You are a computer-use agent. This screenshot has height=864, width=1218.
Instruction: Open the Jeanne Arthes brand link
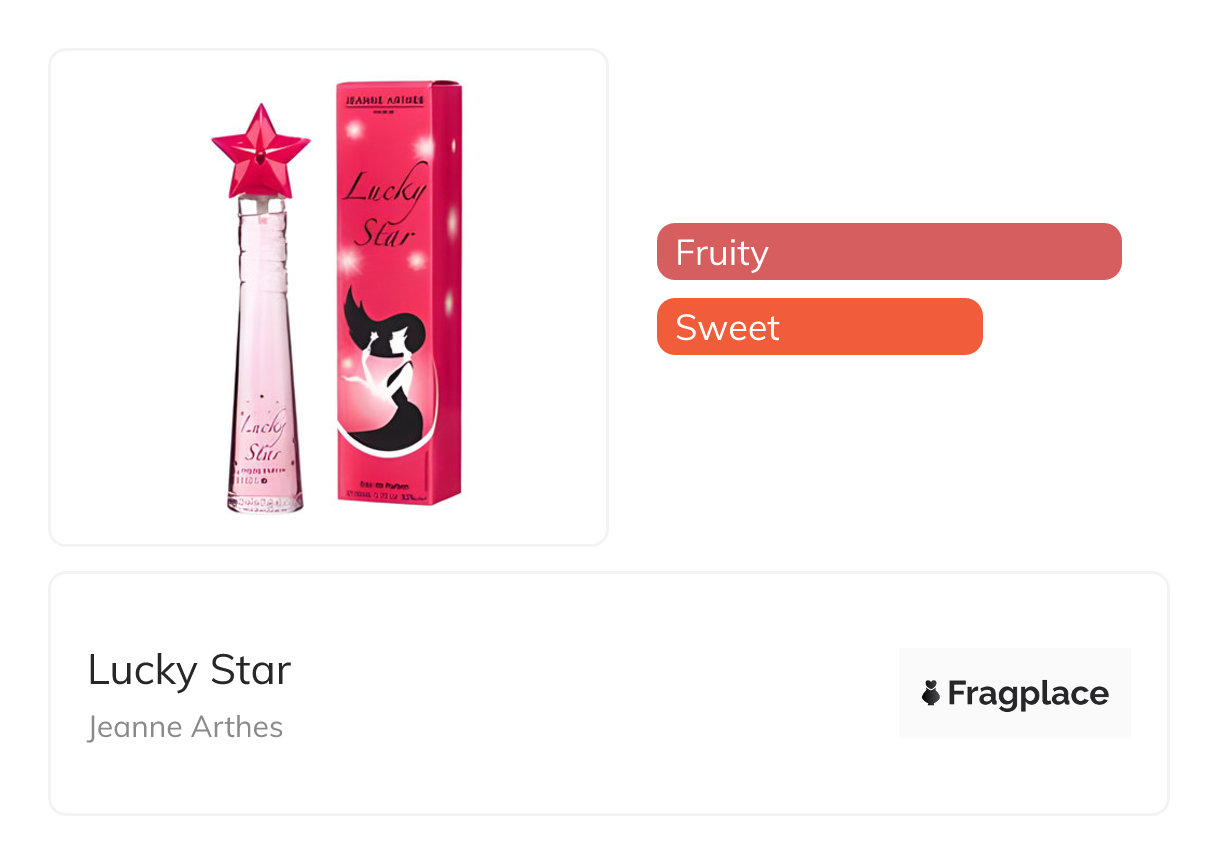(x=185, y=727)
